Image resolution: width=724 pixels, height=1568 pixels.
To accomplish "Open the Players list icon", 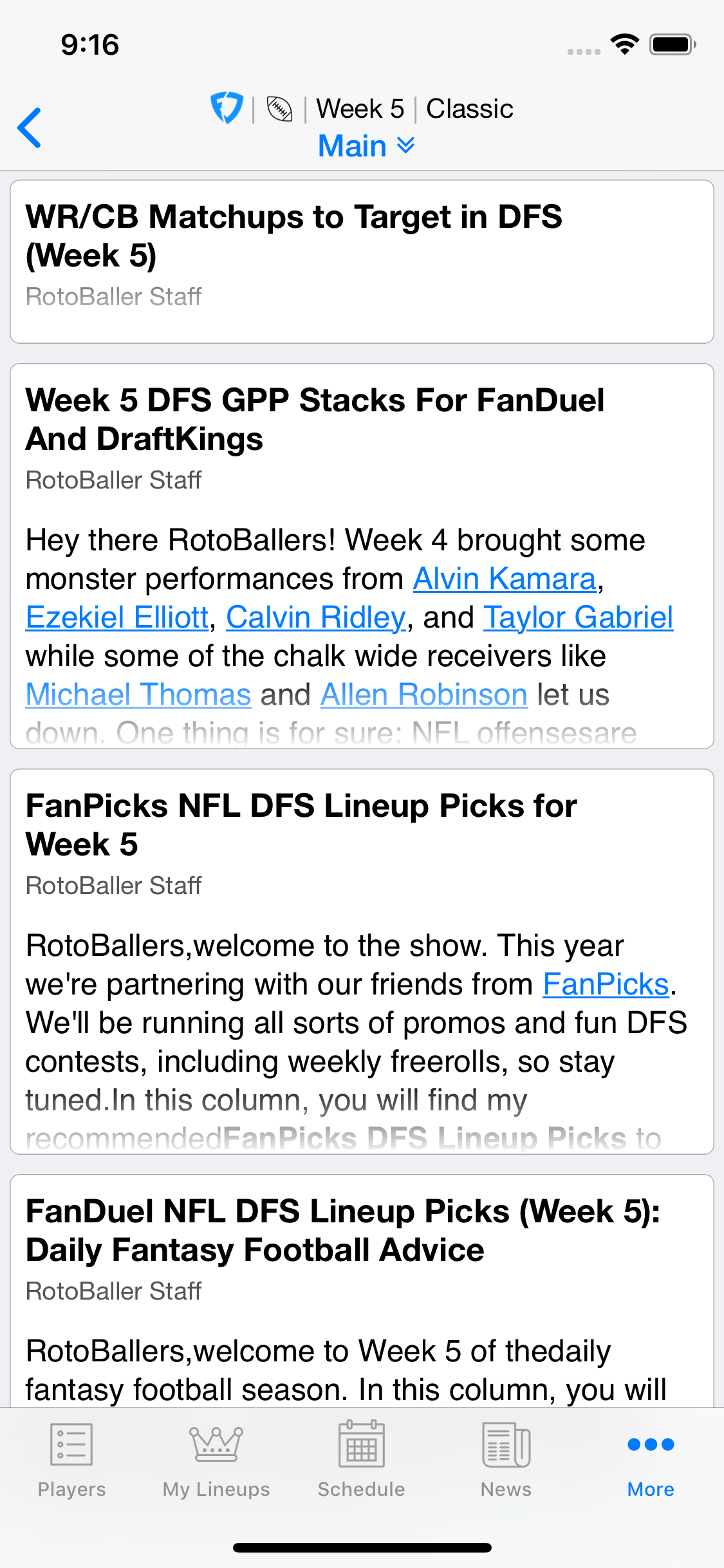I will [71, 1444].
